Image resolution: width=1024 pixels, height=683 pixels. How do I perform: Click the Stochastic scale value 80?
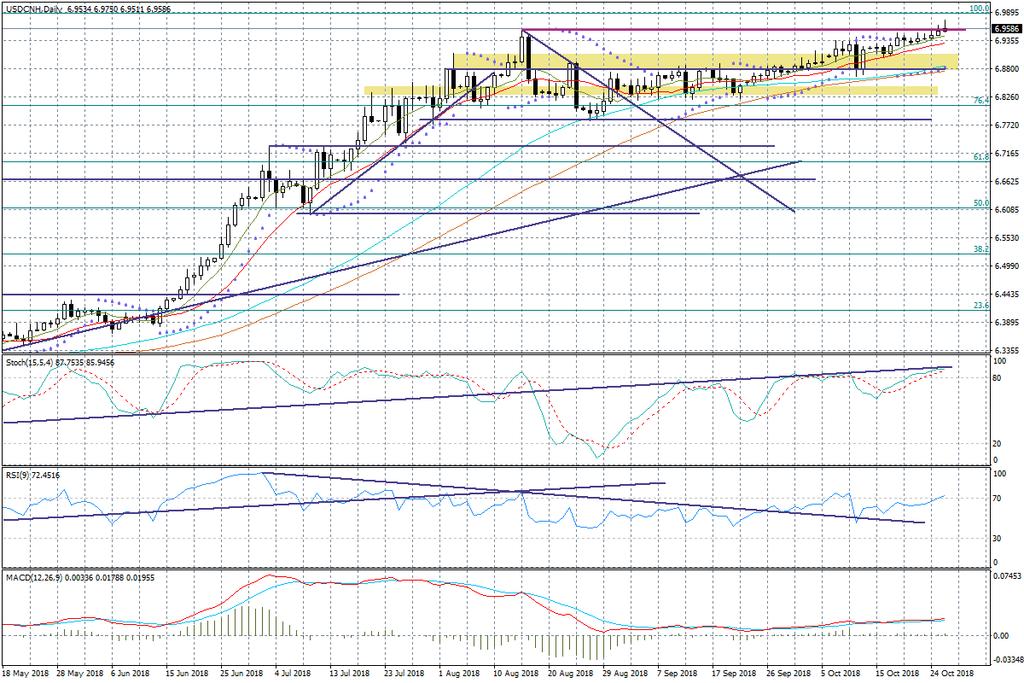997,377
